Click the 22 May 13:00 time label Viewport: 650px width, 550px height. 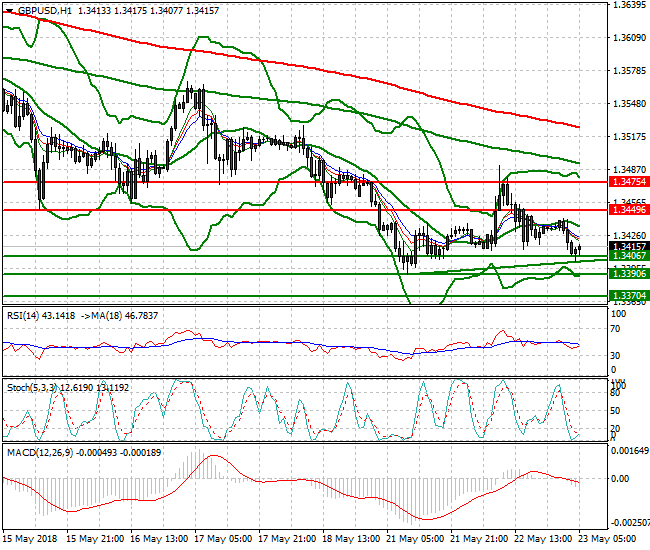(x=543, y=539)
